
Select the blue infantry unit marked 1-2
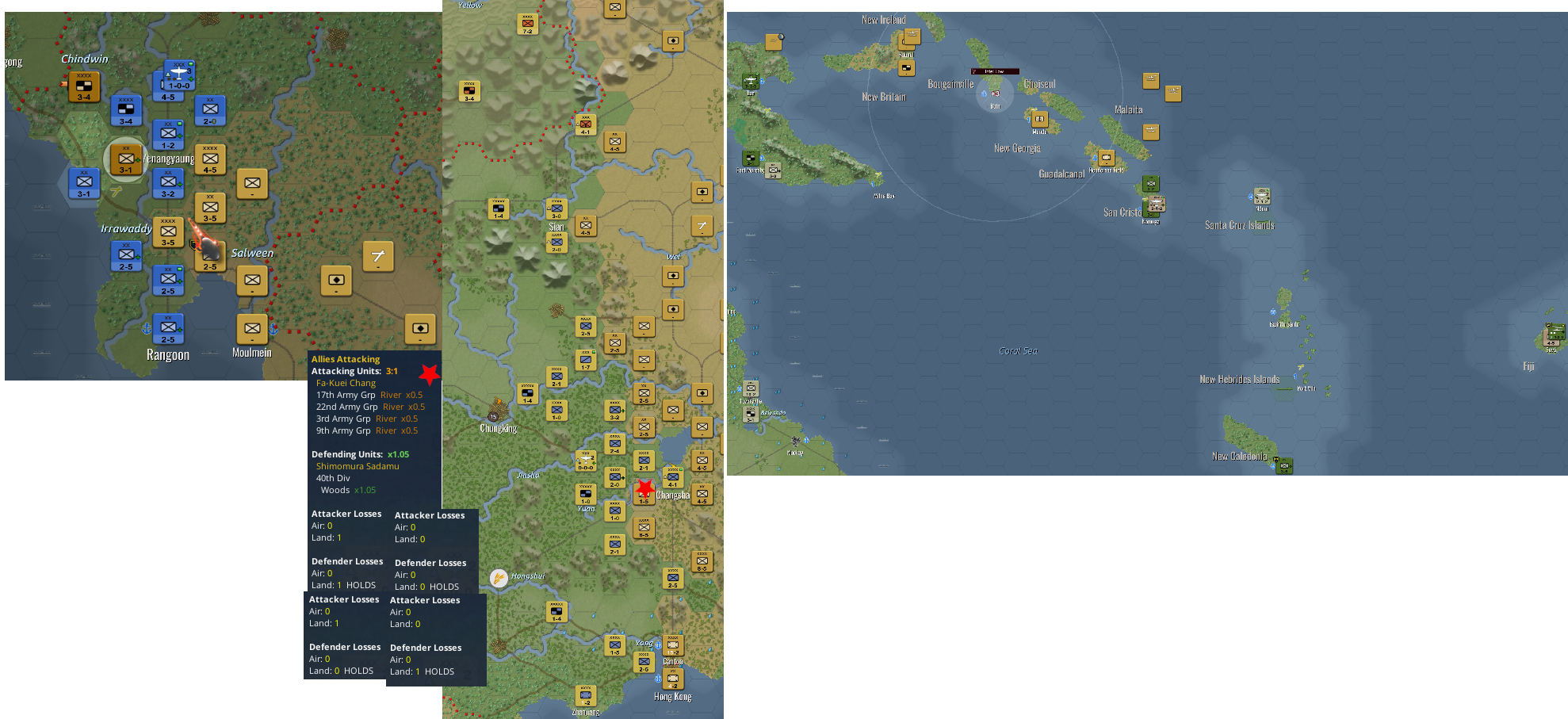168,135
